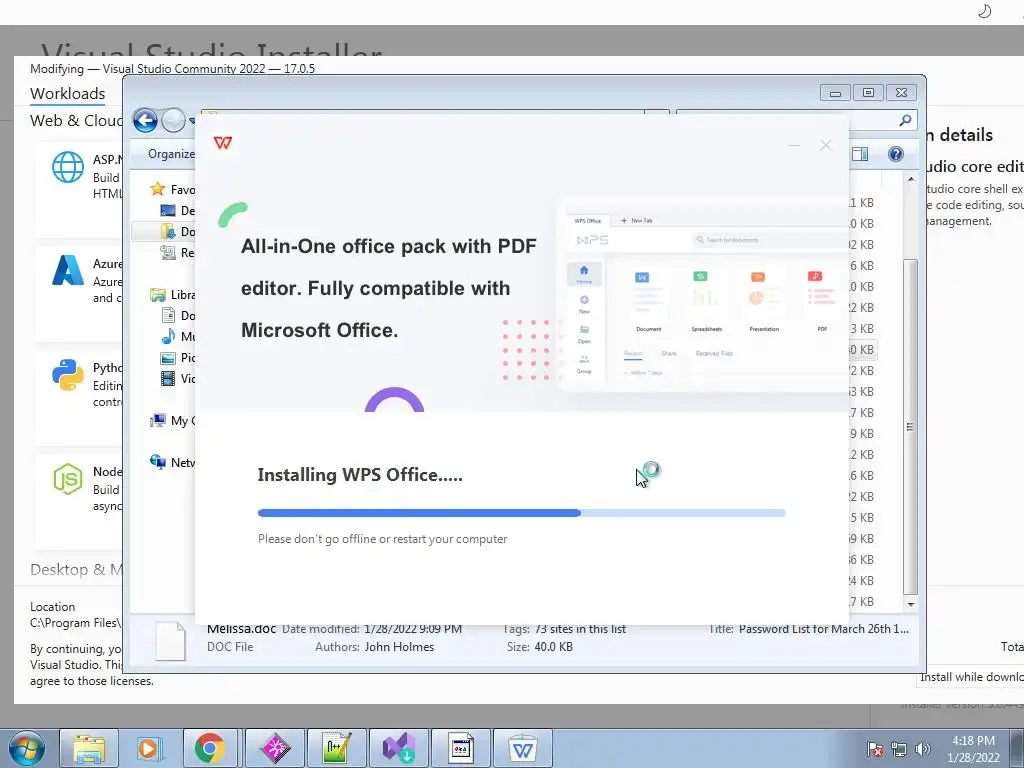Click the Date modified value 1/28/2022 9:09 PM
1024x768 pixels.
[413, 629]
